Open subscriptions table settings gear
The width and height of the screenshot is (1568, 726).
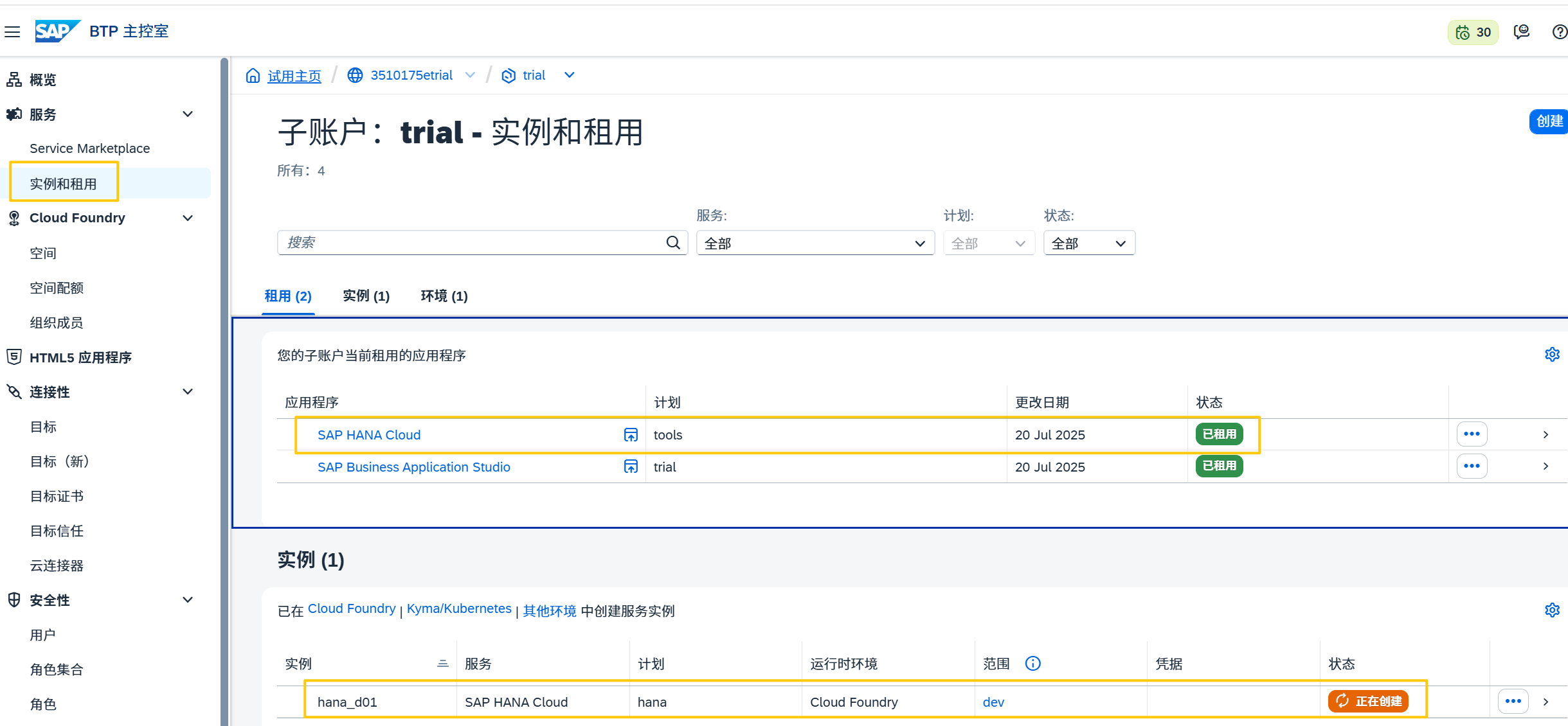pos(1552,355)
